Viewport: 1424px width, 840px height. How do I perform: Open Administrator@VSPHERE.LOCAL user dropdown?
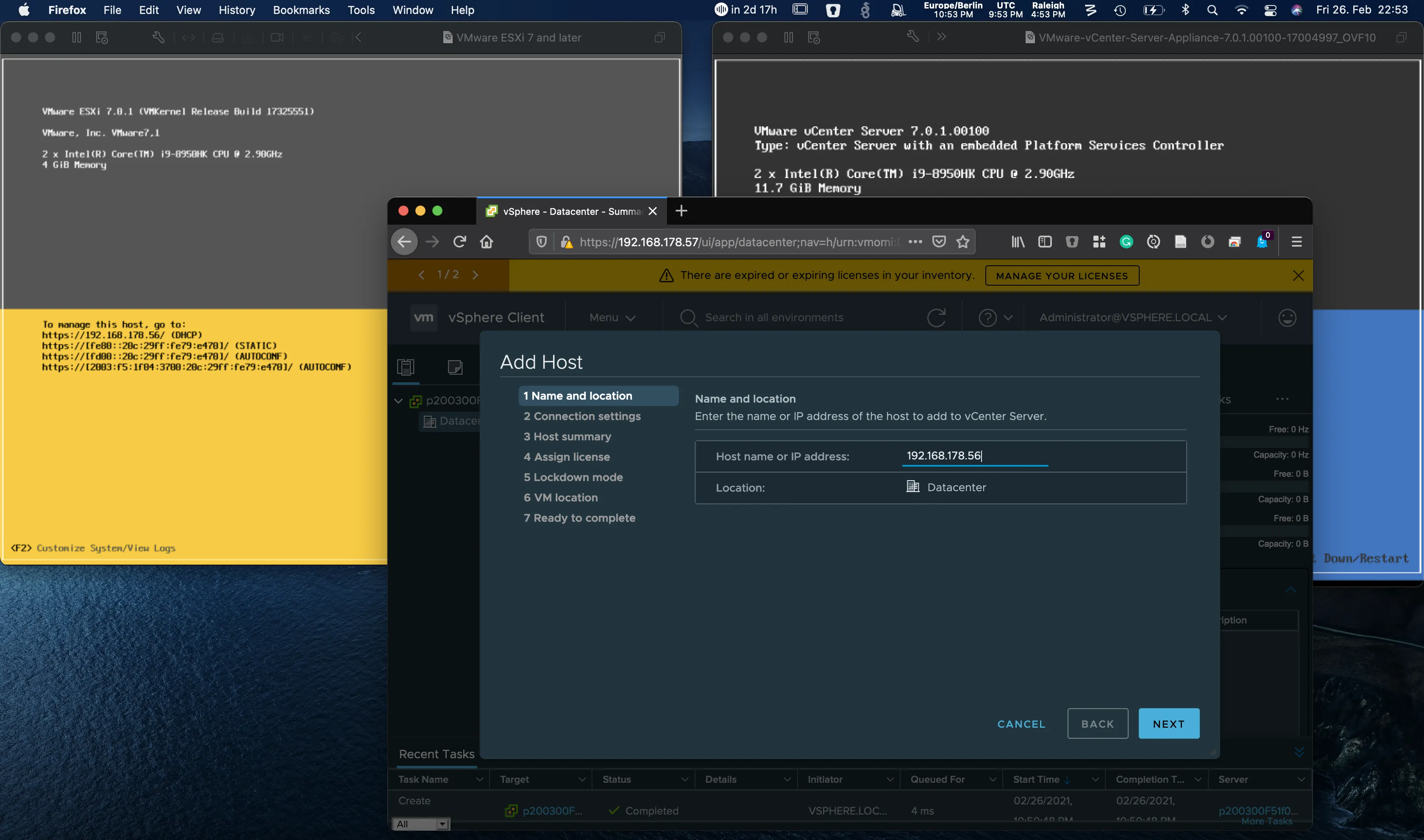[1132, 317]
